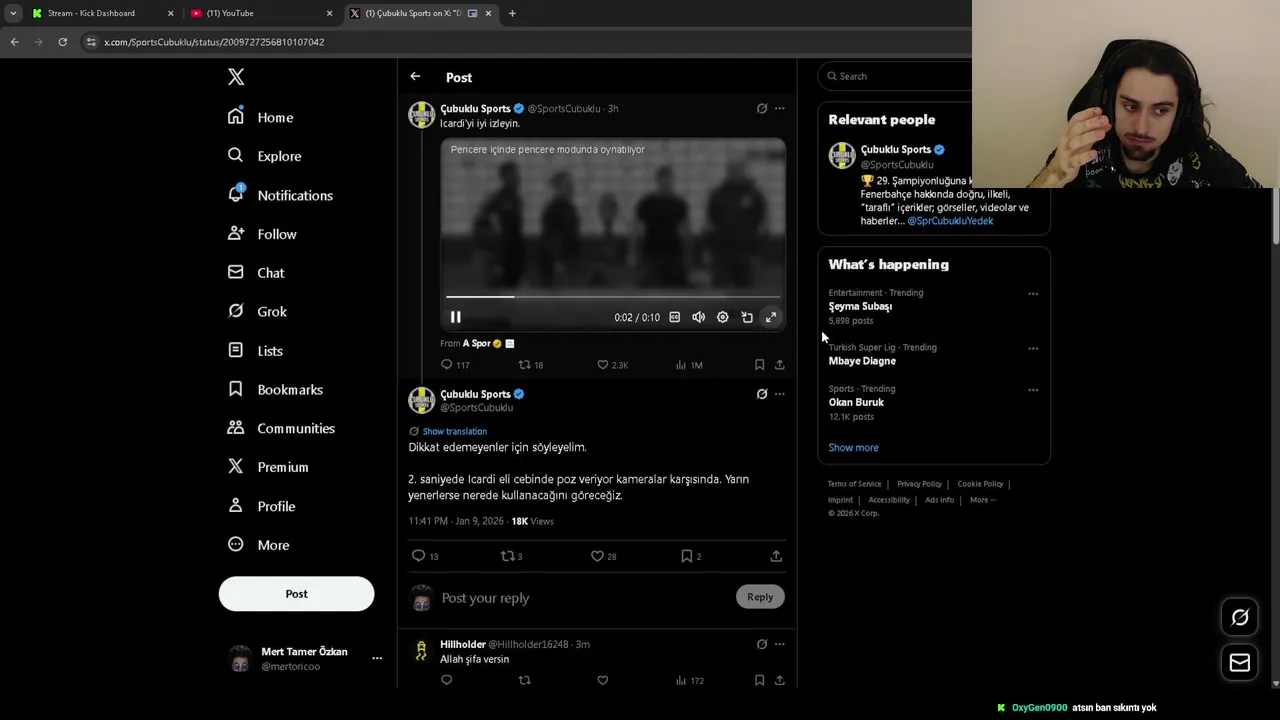Open Çubuklu Sports under Relevant people
1280x720 pixels.
click(x=896, y=149)
